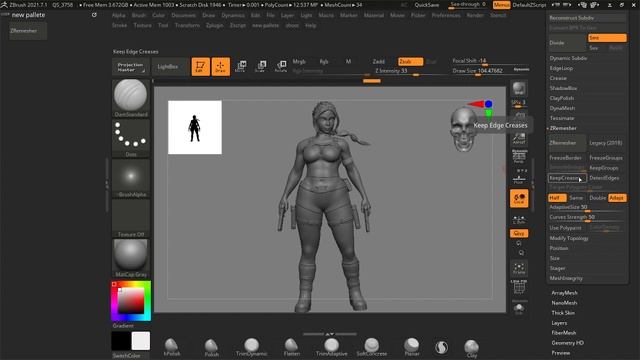Select the TrimDynamic brush
Viewport: 640px width, 360px height.
click(x=251, y=347)
